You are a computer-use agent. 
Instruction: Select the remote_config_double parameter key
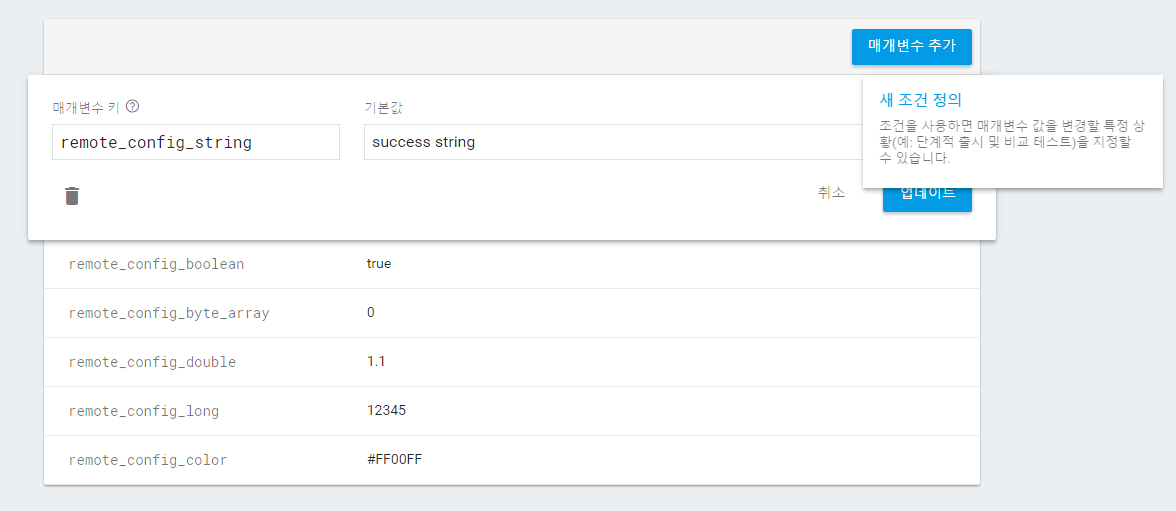point(152,362)
